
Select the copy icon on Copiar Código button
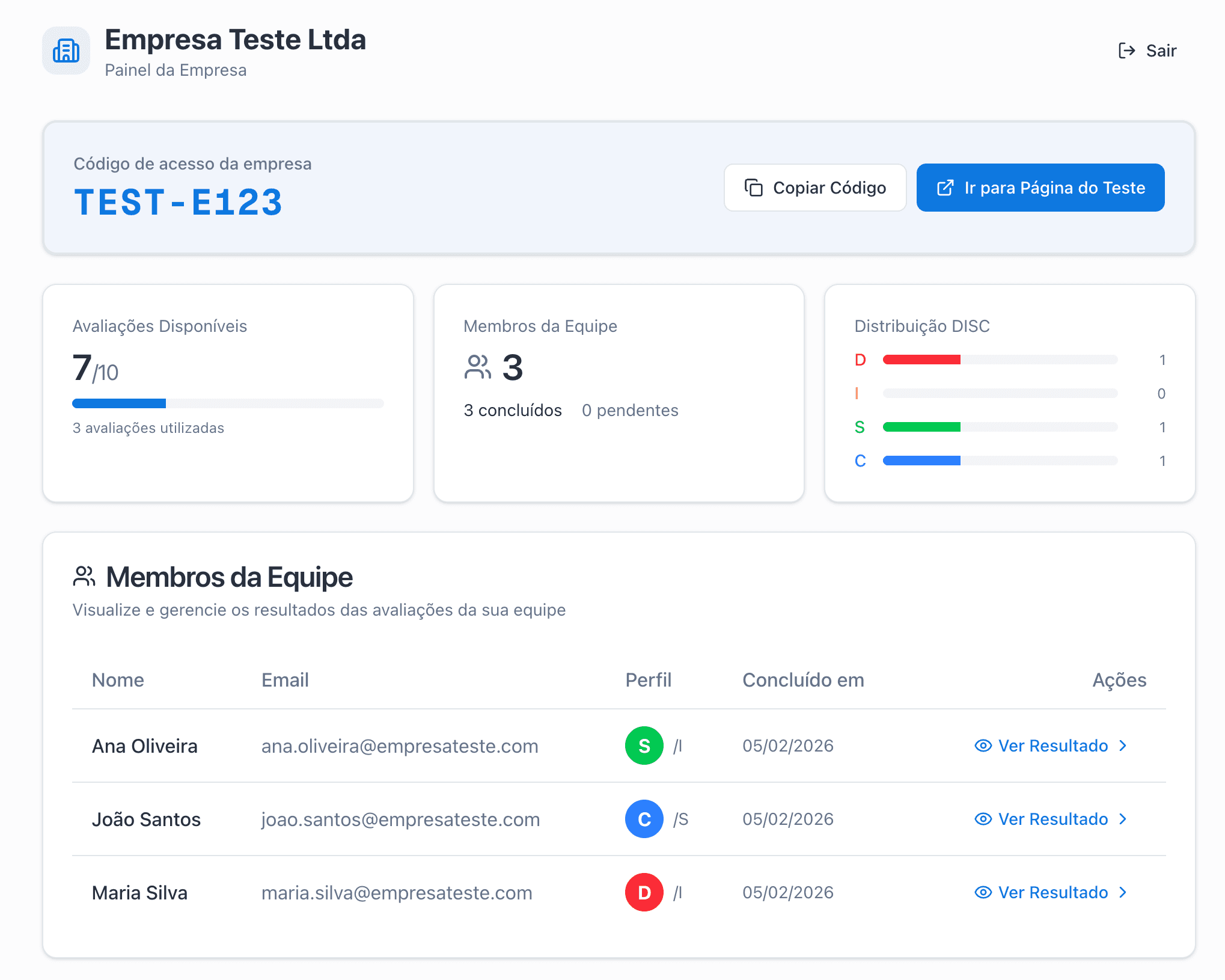coord(753,188)
